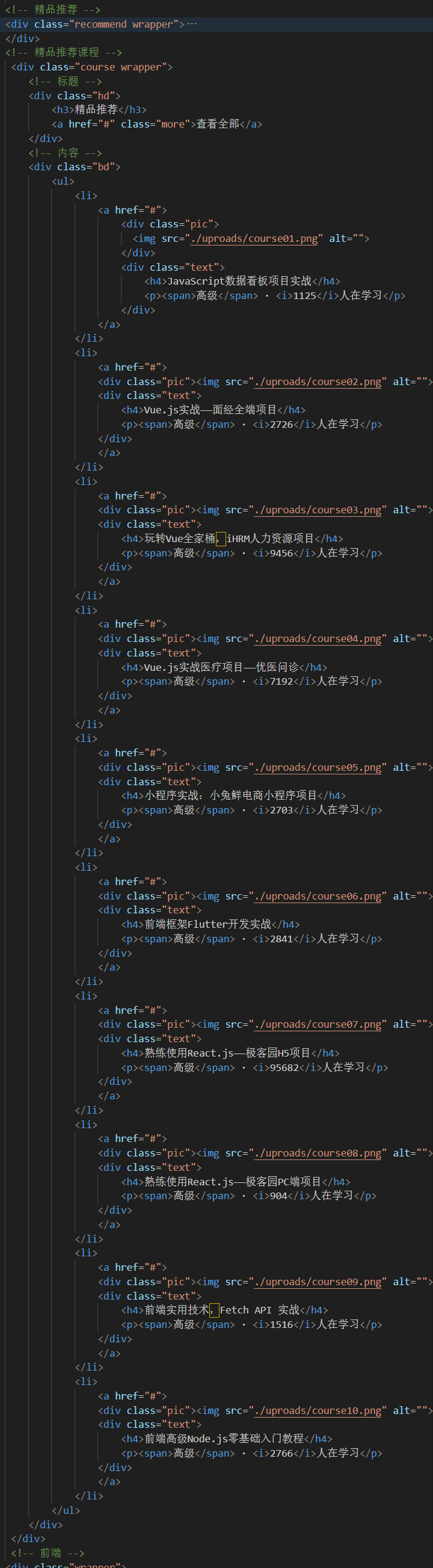Screen dimensions: 433x1568
Task: Click the course05.png source path
Action: click(318, 768)
